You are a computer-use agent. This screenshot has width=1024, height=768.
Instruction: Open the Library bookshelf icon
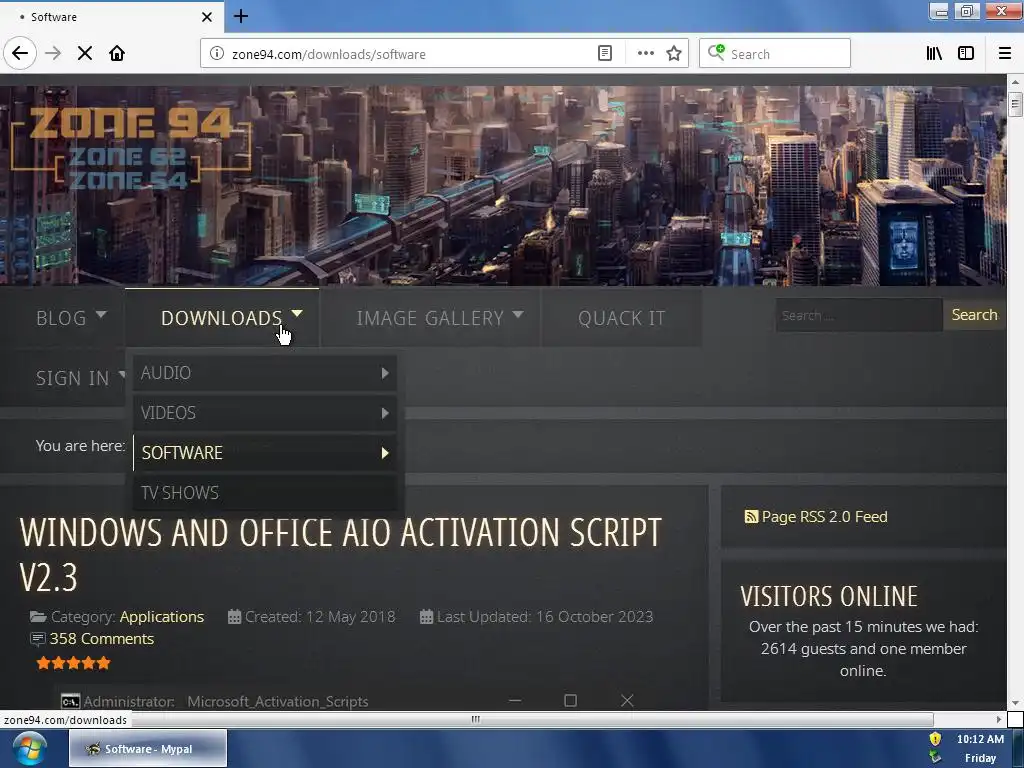pyautogui.click(x=934, y=54)
